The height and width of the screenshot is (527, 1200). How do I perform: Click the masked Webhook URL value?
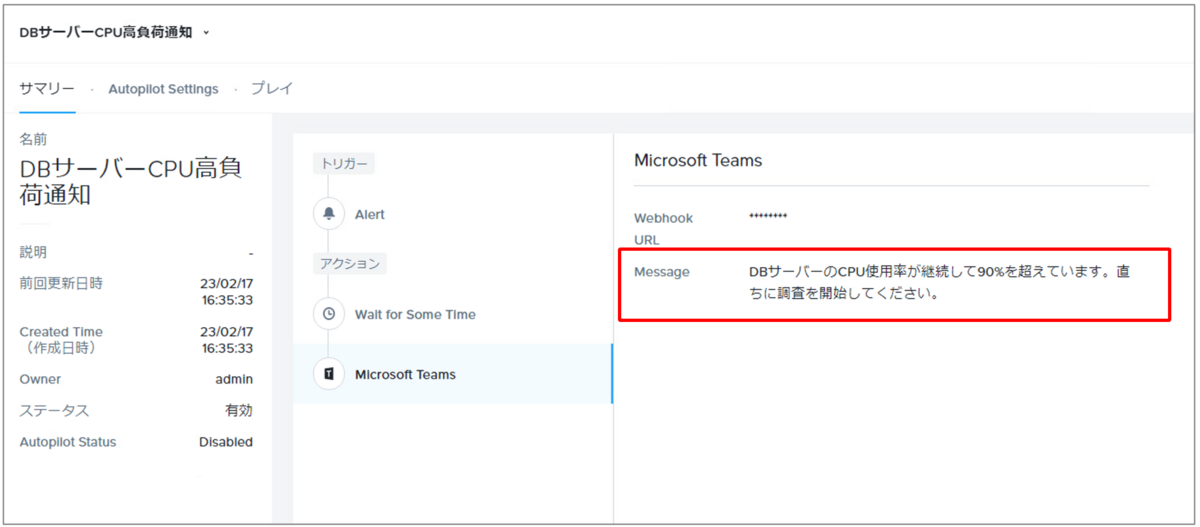click(x=768, y=216)
